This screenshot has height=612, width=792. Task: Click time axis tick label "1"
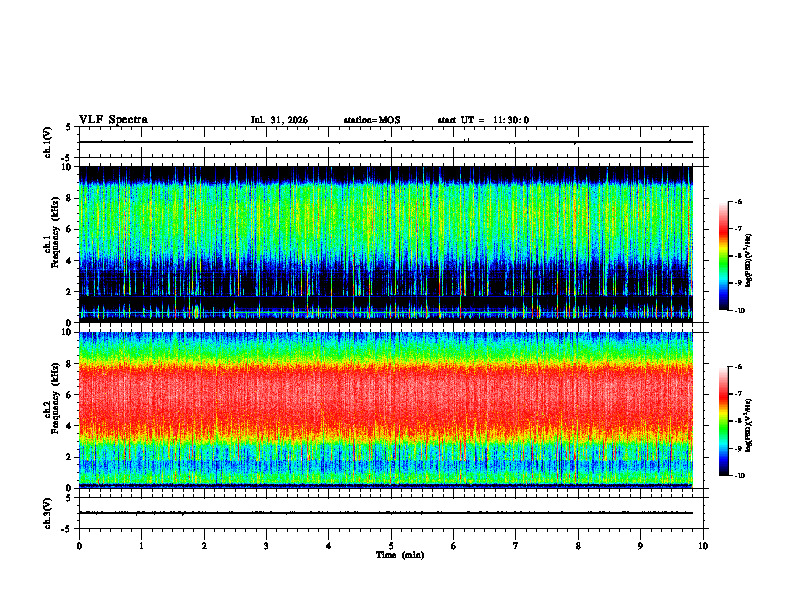point(141,546)
